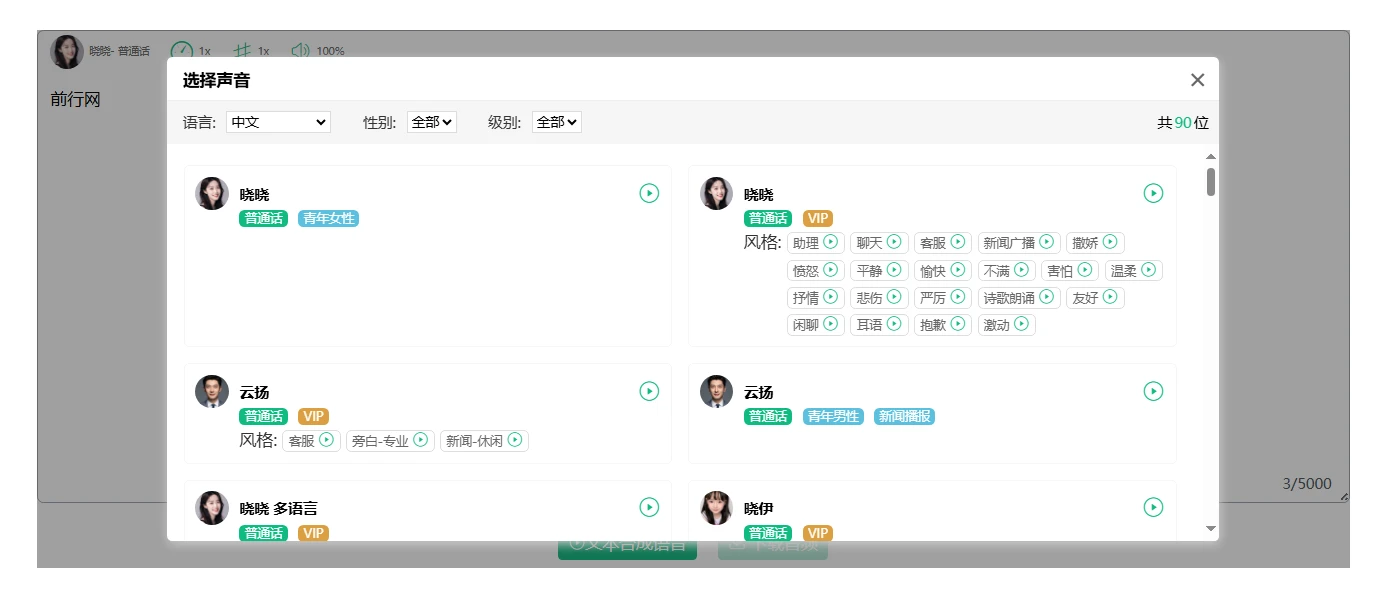Play the 诗歌朗诵 style sample

pos(1046,297)
